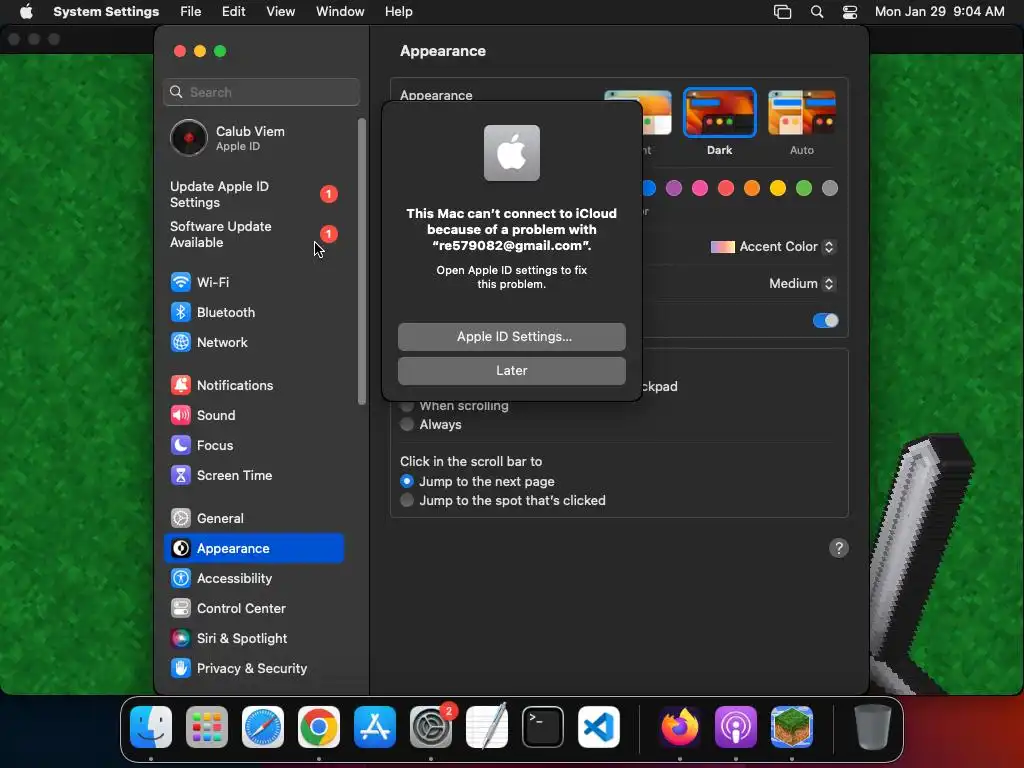Open Finder from the Dock
This screenshot has height=768, width=1024.
pyautogui.click(x=151, y=727)
